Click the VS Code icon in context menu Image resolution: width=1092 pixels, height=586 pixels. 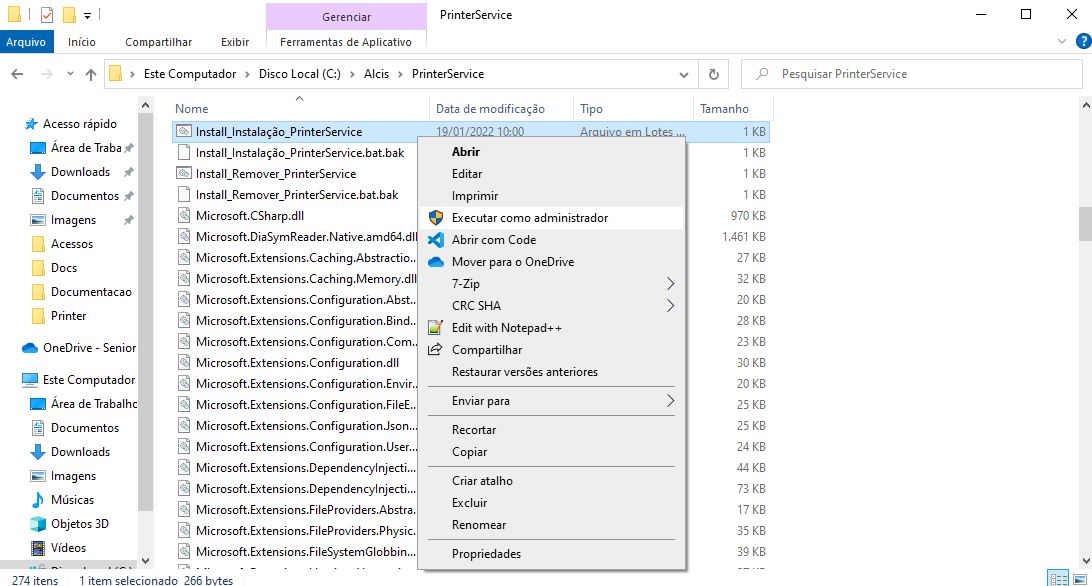pyautogui.click(x=436, y=240)
